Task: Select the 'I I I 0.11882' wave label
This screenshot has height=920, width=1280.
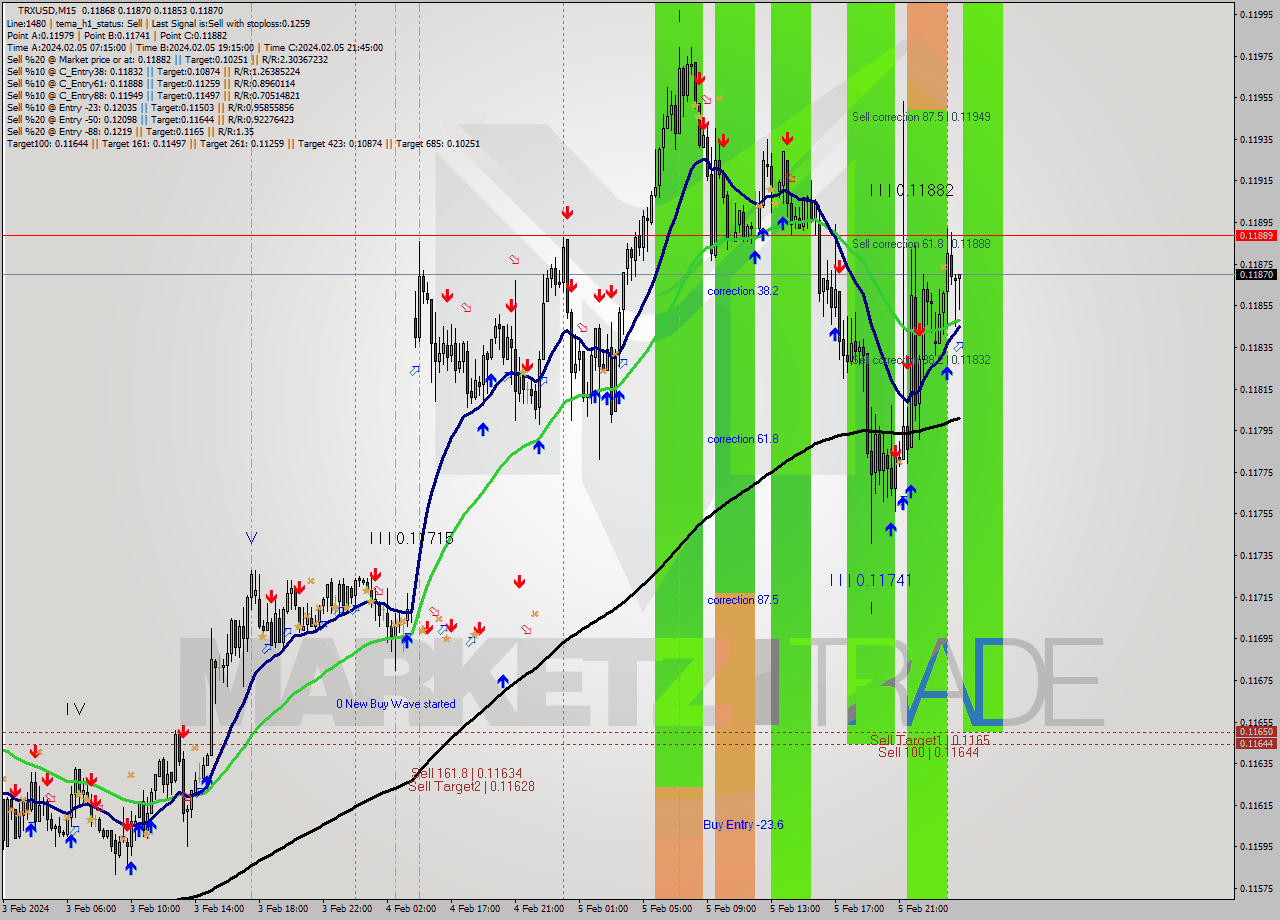Action: click(x=911, y=190)
